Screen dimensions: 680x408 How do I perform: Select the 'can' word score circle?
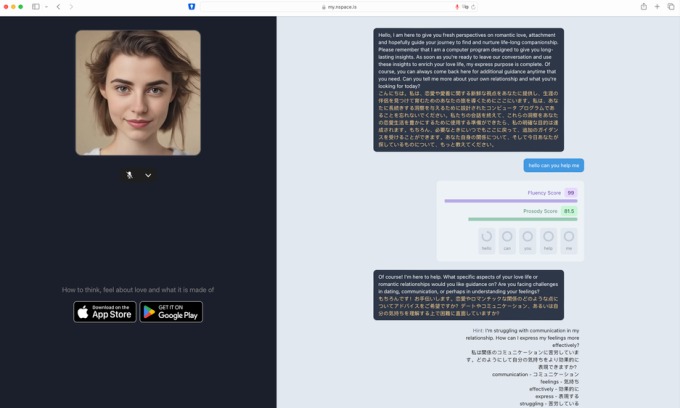coord(507,240)
